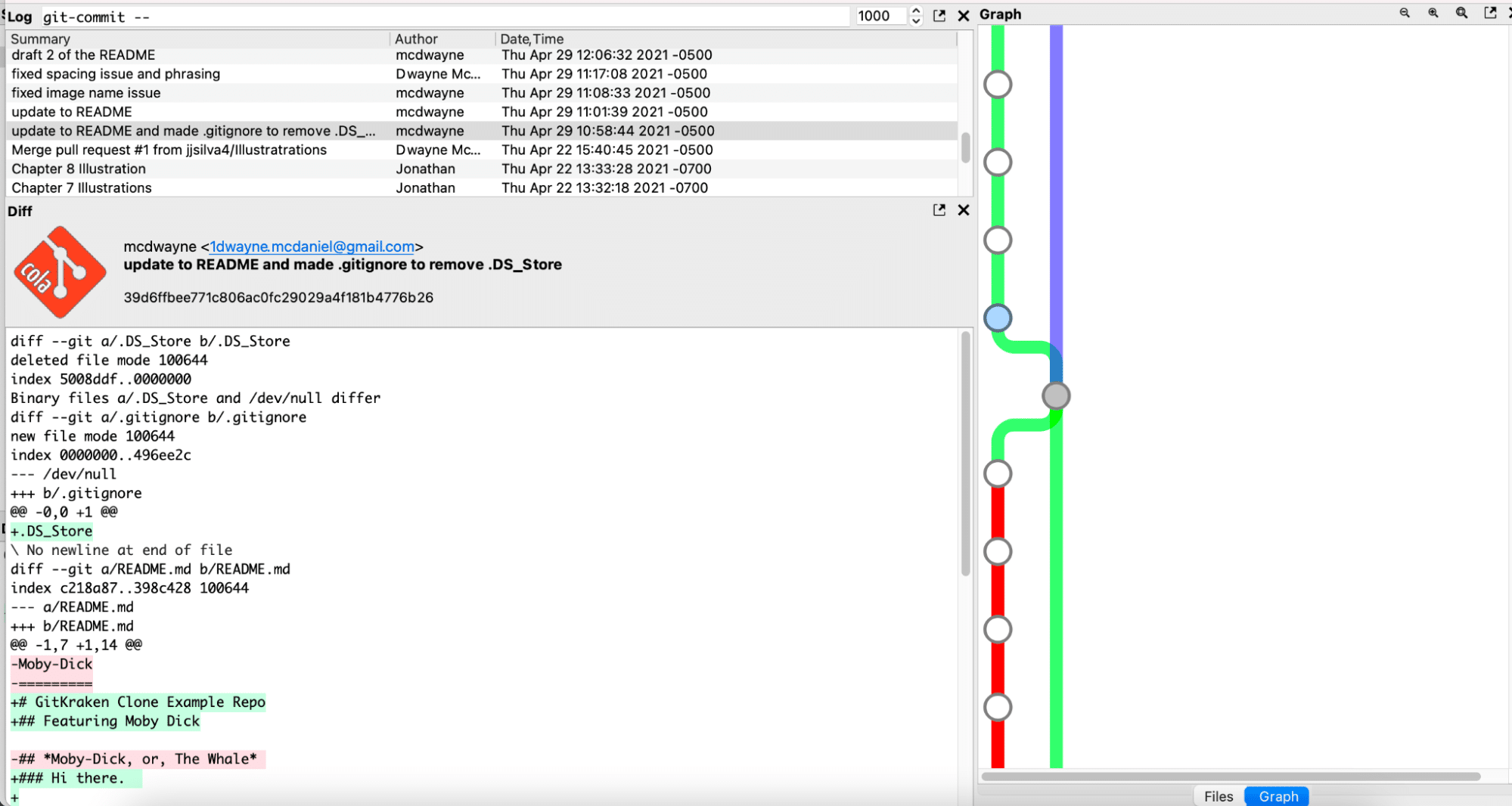Zoom in on the commit graph
This screenshot has width=1512, height=806.
1433,13
